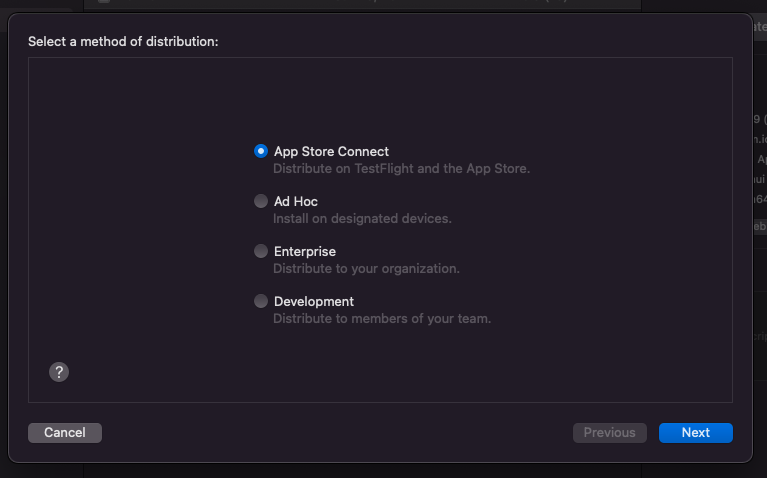Choose the Ad Hoc radio button
Viewport: 767px width, 478px height.
click(261, 201)
